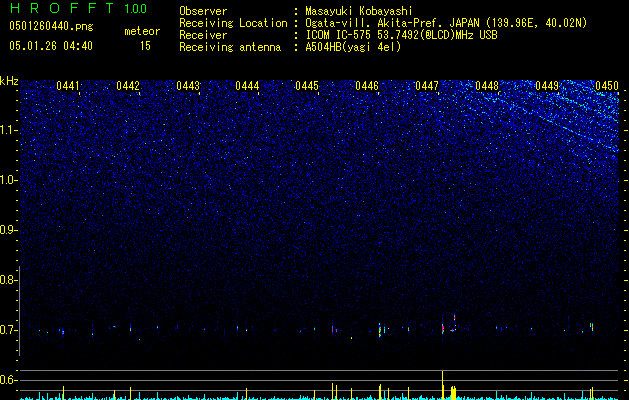Click the 0.8 kHz axis label
This screenshot has width=629, height=400.
tap(7, 280)
